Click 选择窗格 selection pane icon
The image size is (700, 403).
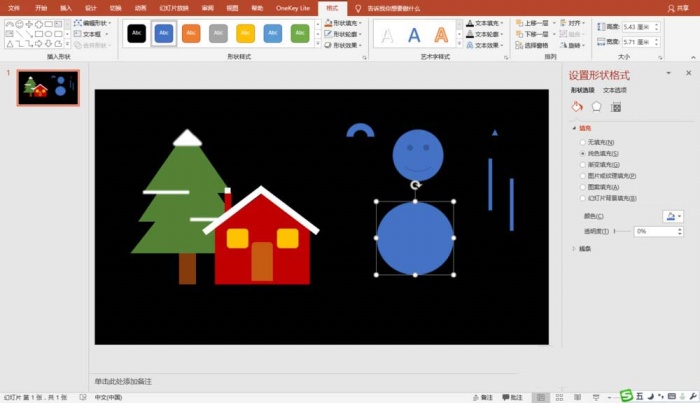point(519,45)
